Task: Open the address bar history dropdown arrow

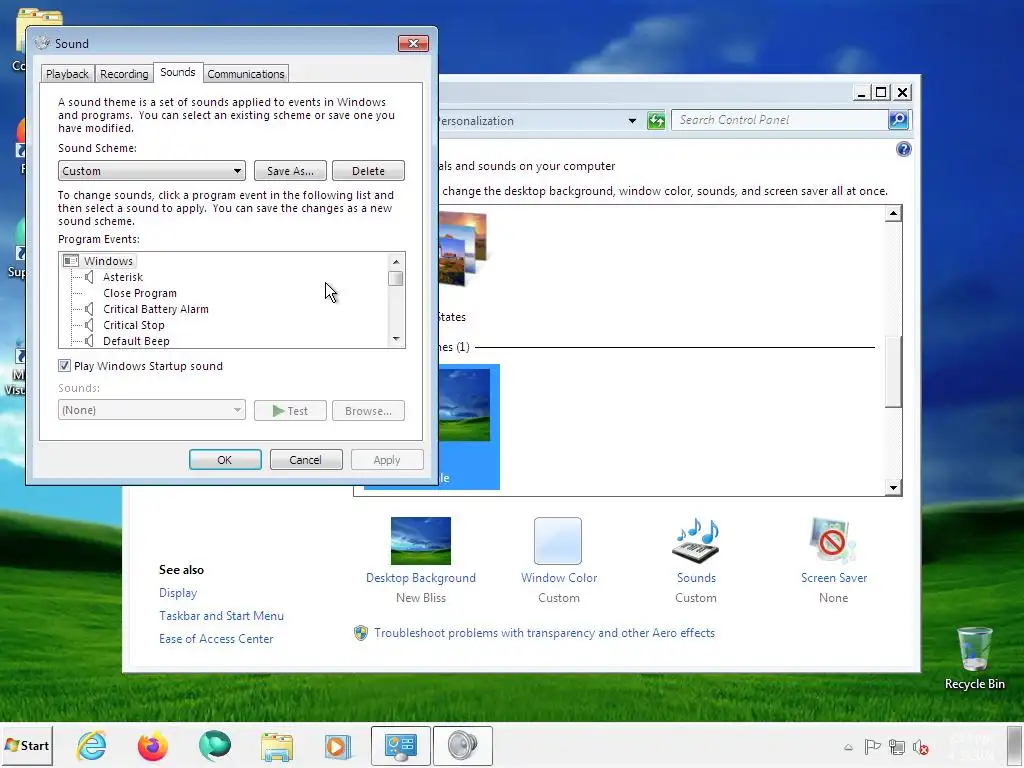Action: (632, 121)
